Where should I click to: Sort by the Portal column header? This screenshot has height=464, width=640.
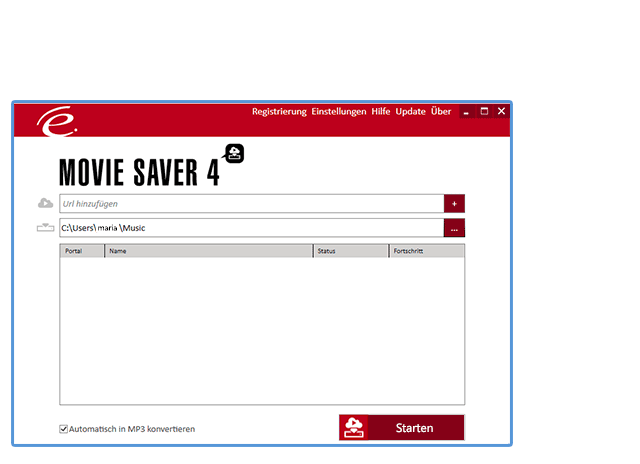82,251
